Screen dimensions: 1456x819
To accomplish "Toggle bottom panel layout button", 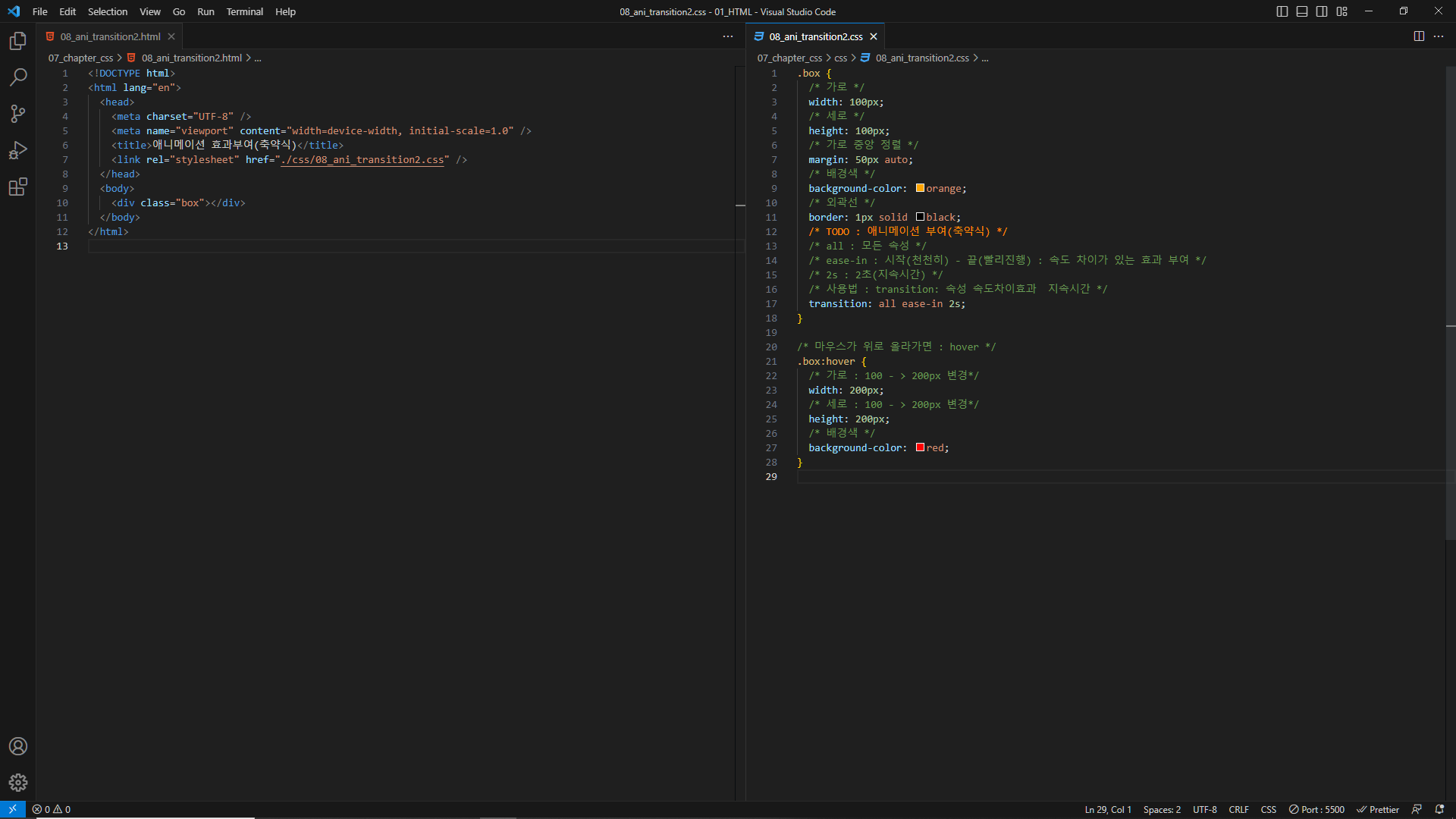I will click(1302, 11).
